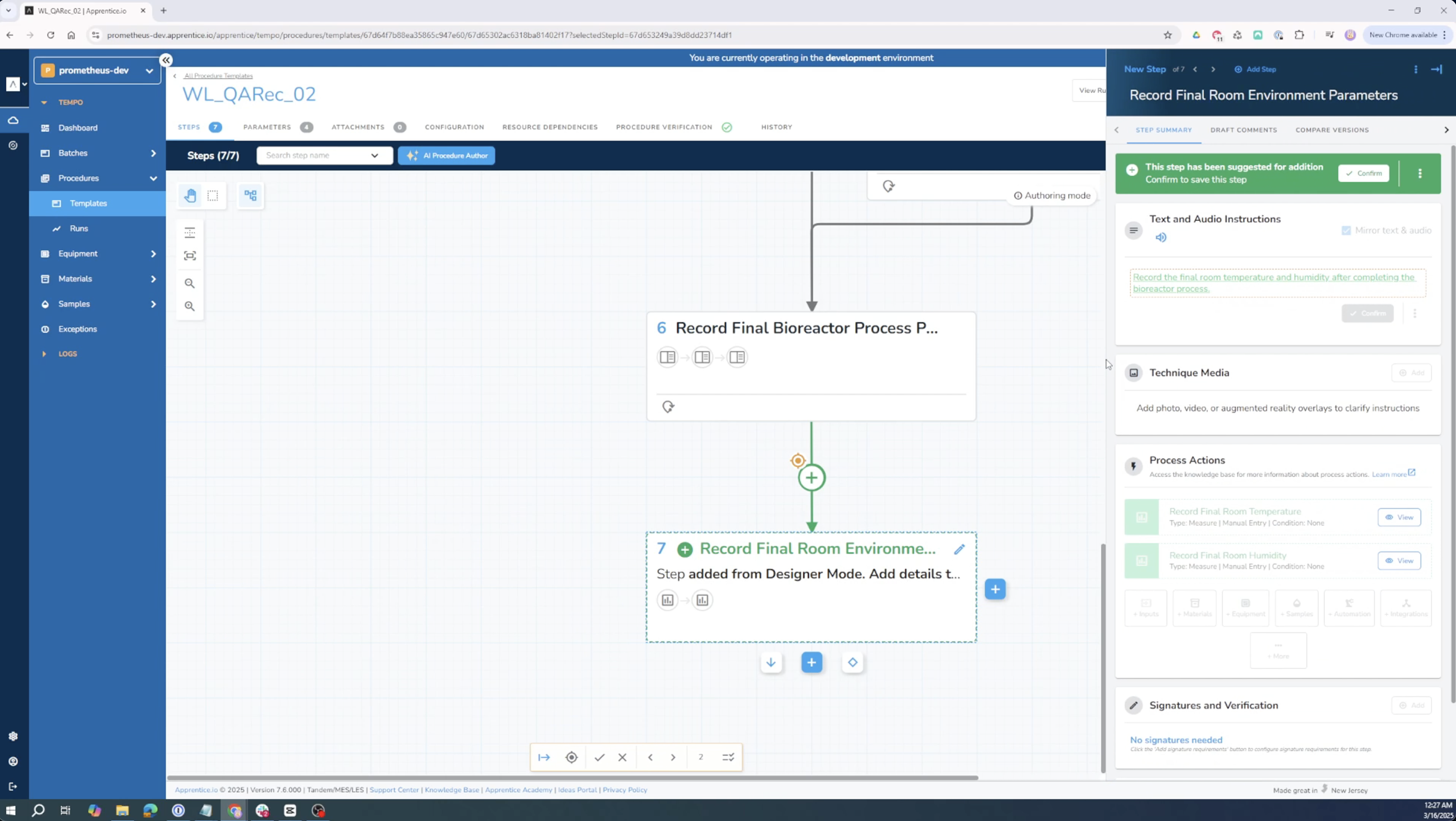Select the hand pan tool

click(190, 196)
